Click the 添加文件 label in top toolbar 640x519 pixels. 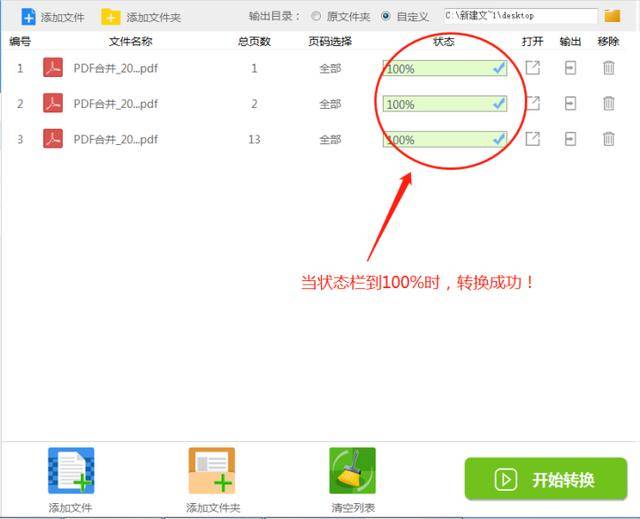62,17
